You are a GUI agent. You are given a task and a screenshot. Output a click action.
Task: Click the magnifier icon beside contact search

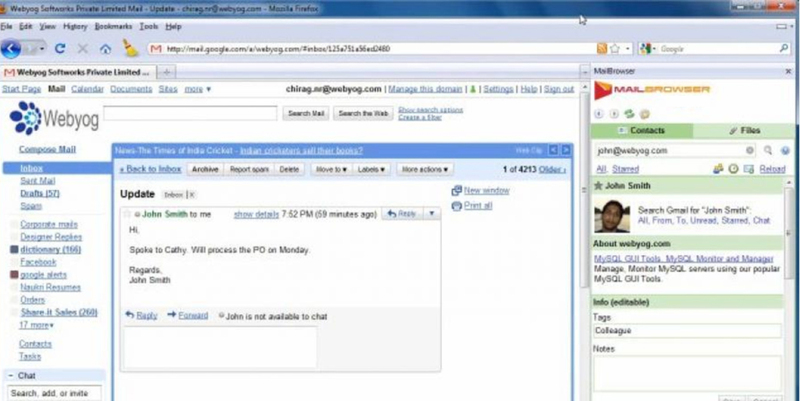[768, 151]
